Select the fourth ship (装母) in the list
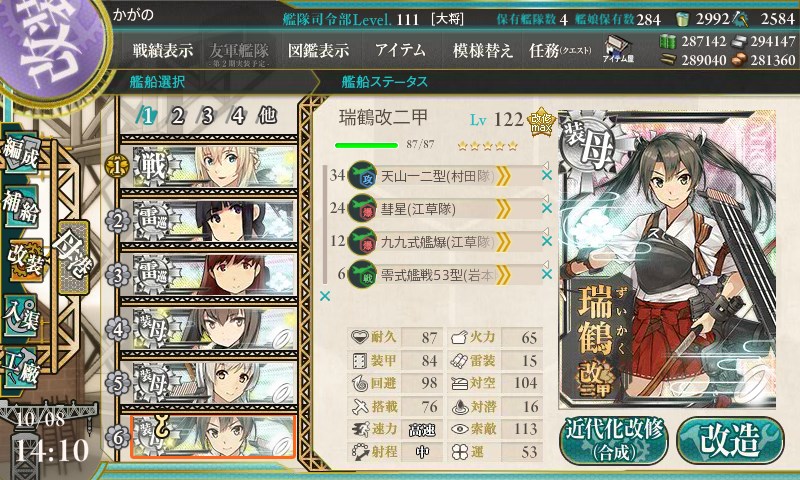This screenshot has width=800, height=480. 208,329
